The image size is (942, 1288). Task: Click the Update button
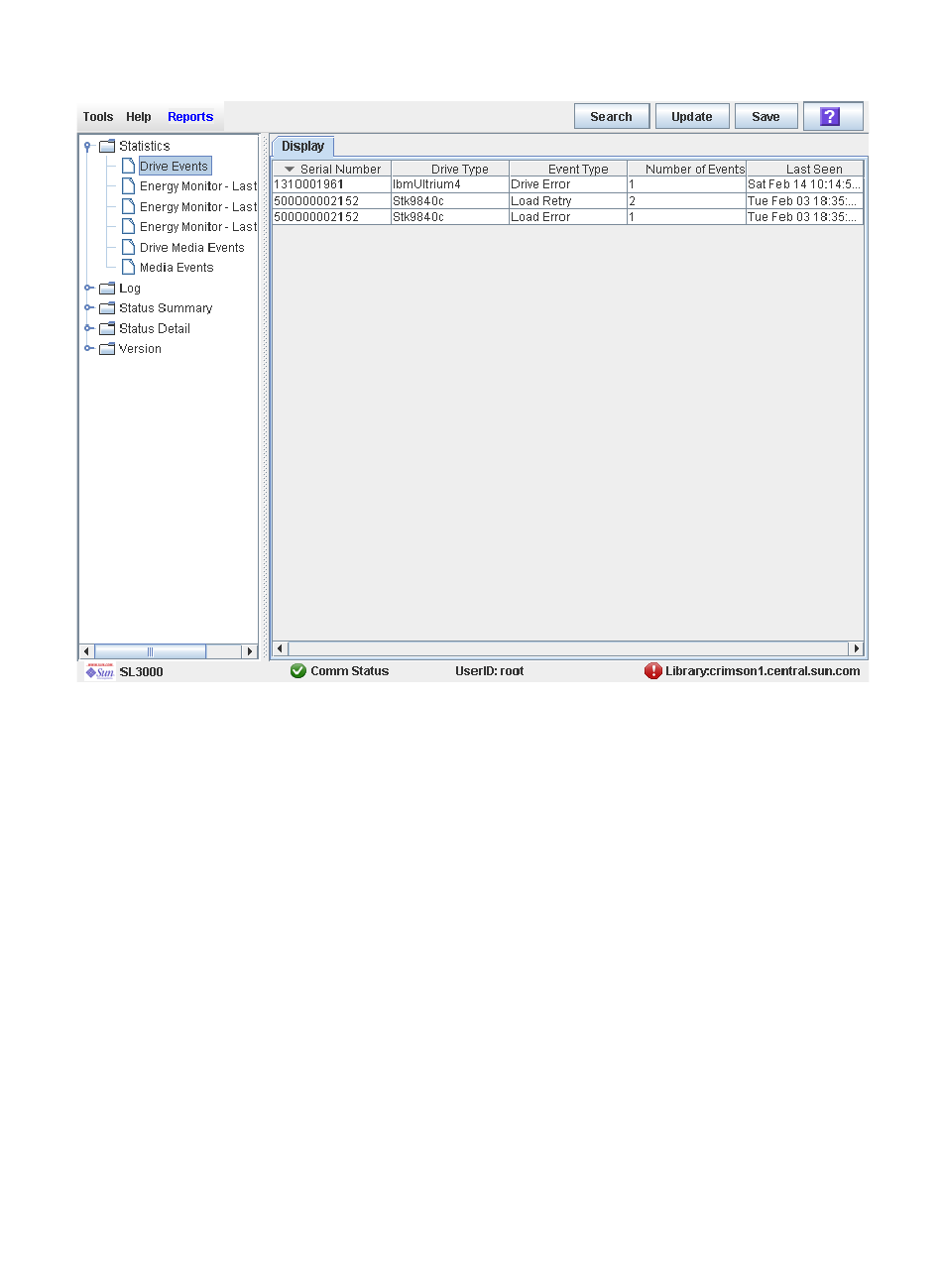[692, 117]
